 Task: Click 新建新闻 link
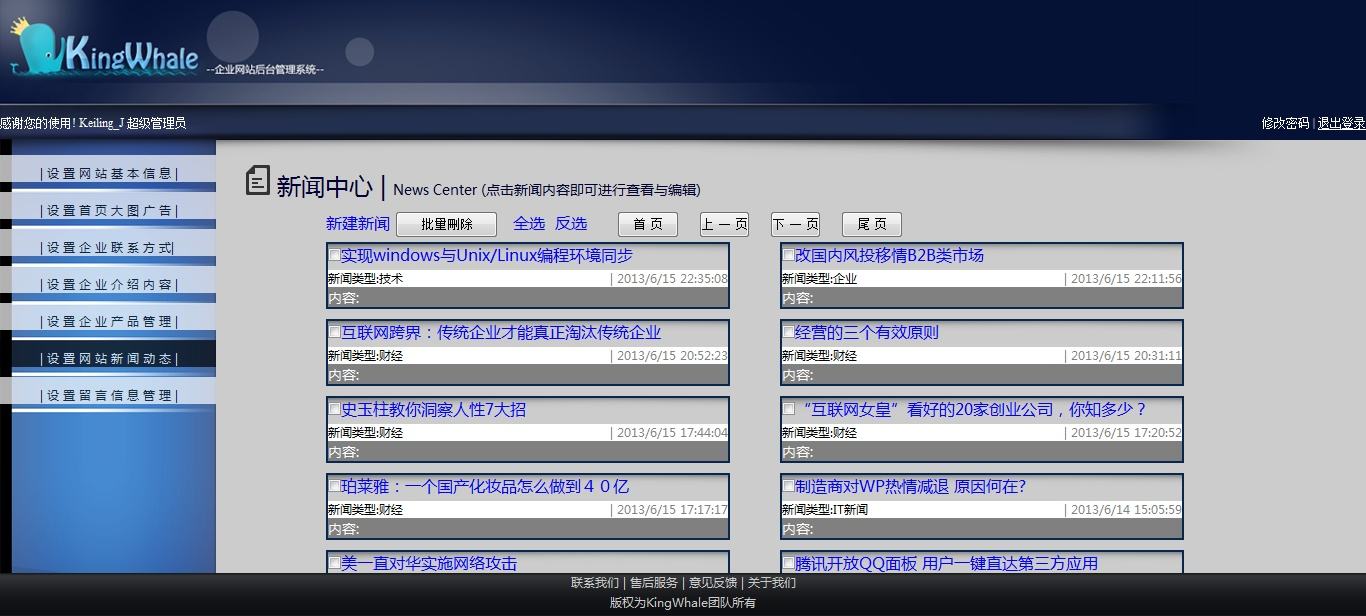(x=358, y=224)
